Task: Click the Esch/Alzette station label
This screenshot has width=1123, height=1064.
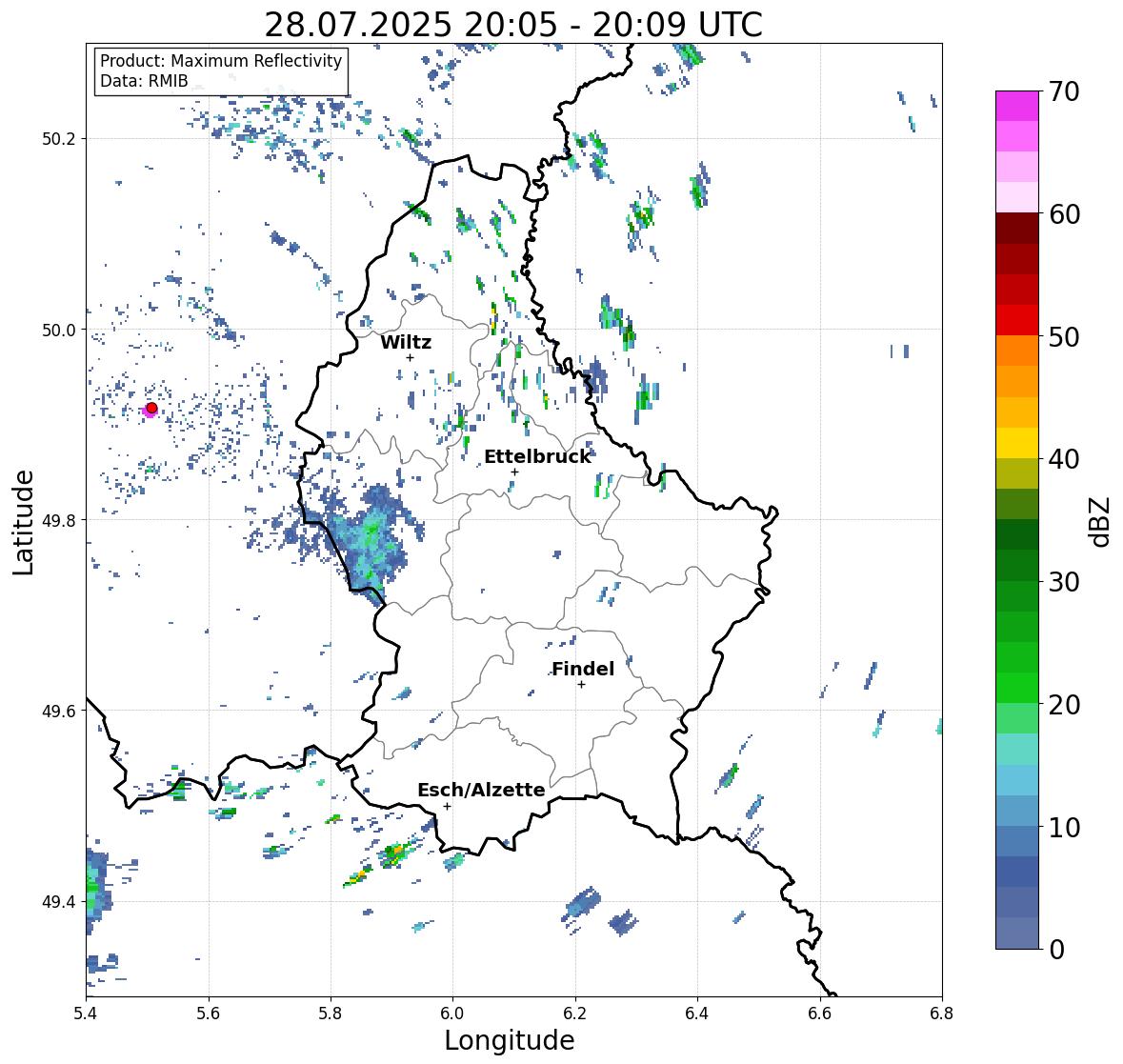Action: pyautogui.click(x=481, y=790)
